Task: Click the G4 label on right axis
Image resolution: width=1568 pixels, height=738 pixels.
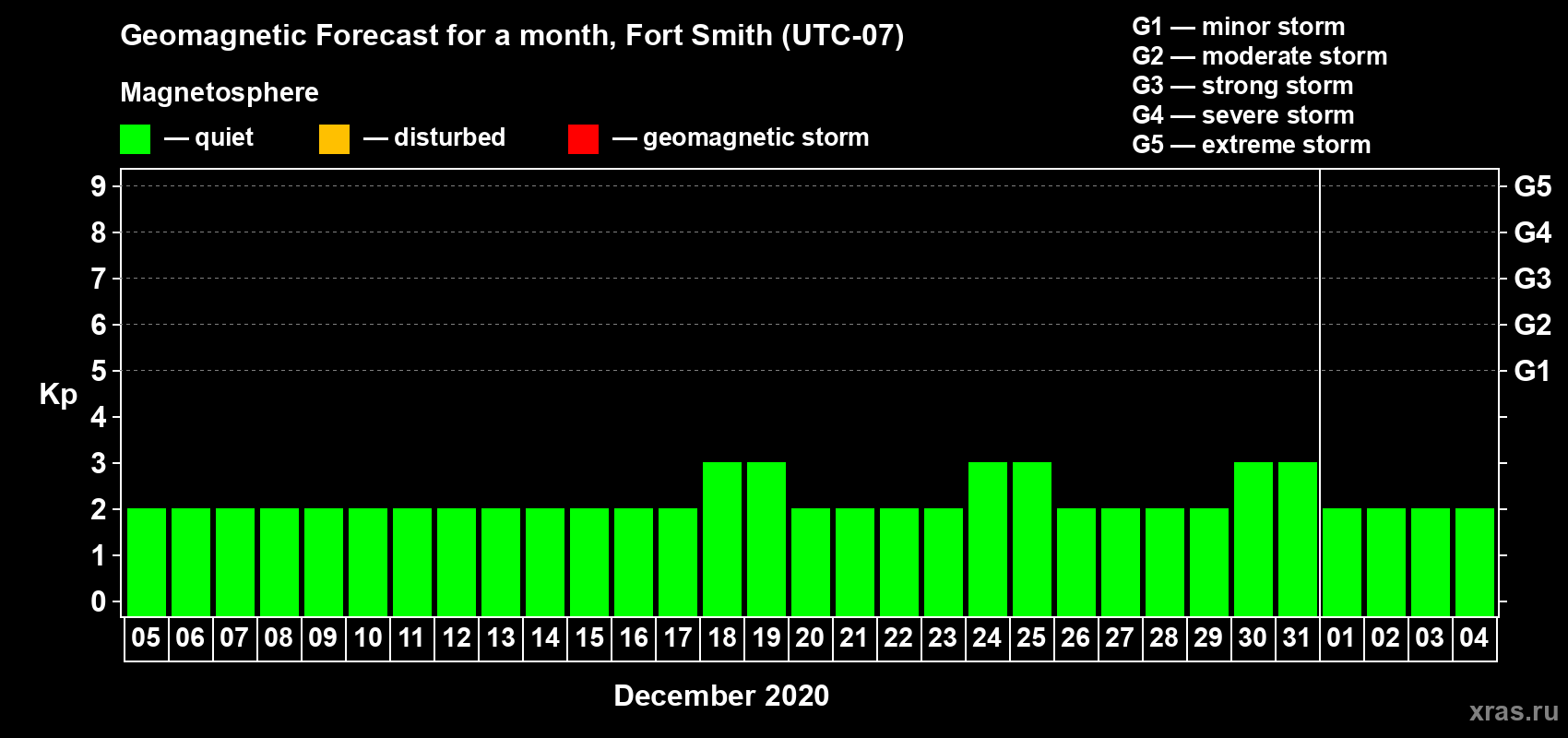Action: (1533, 232)
